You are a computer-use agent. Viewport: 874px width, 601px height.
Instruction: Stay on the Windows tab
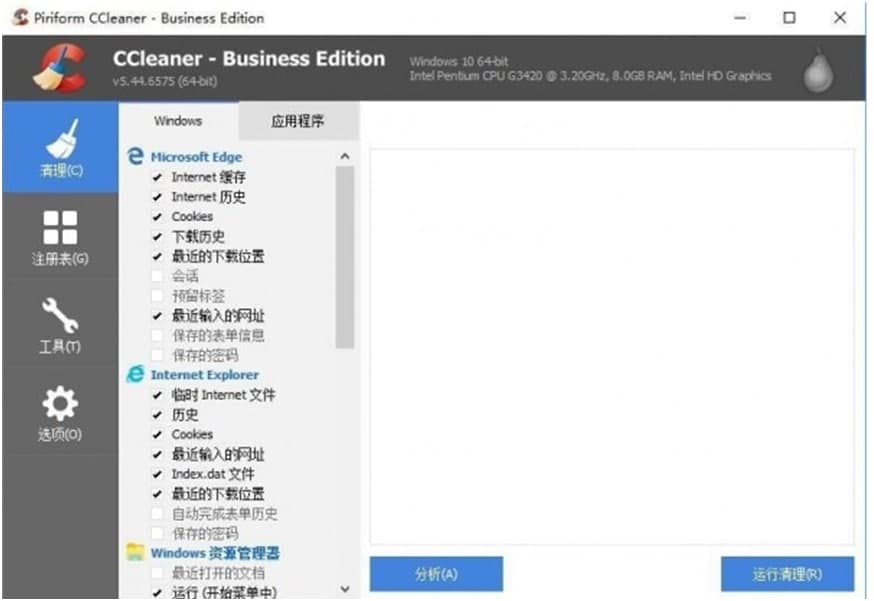(x=177, y=120)
